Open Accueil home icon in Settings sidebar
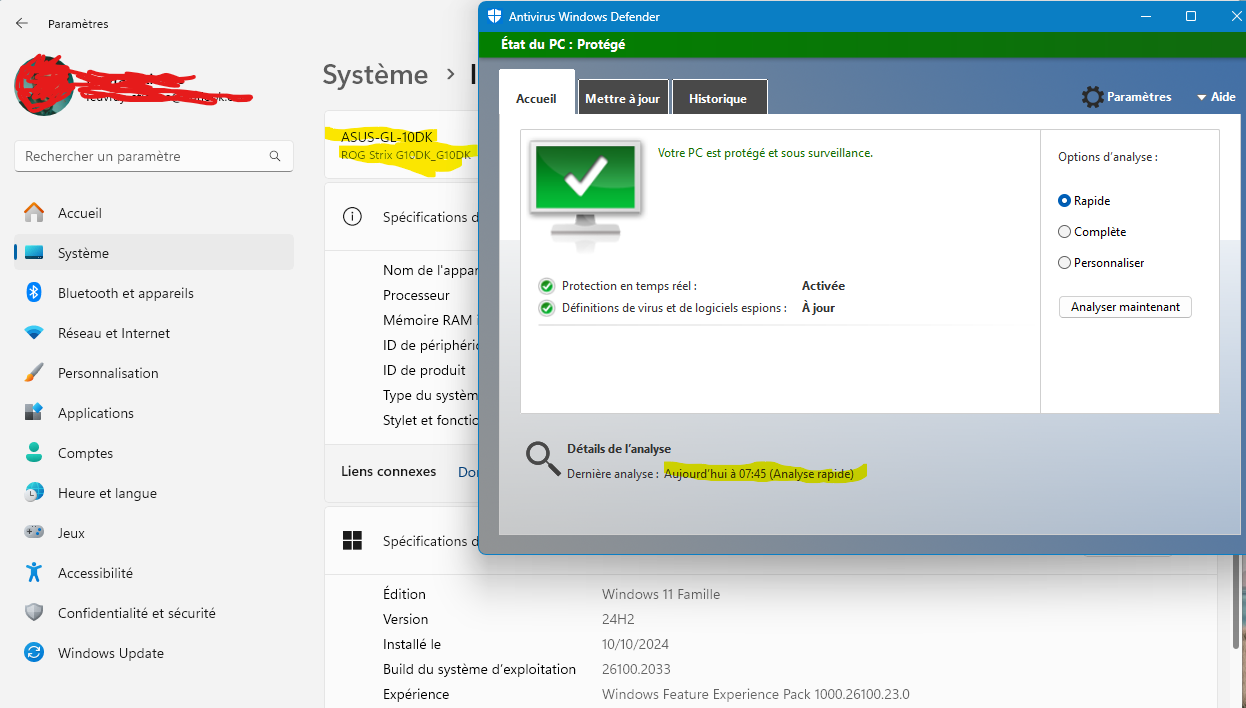This screenshot has height=708, width=1246. 34,213
